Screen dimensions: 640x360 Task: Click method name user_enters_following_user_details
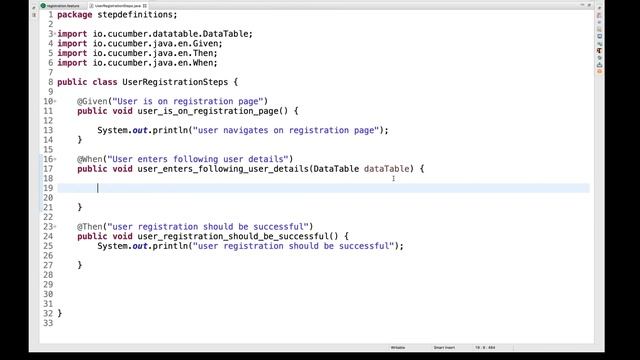click(x=223, y=169)
